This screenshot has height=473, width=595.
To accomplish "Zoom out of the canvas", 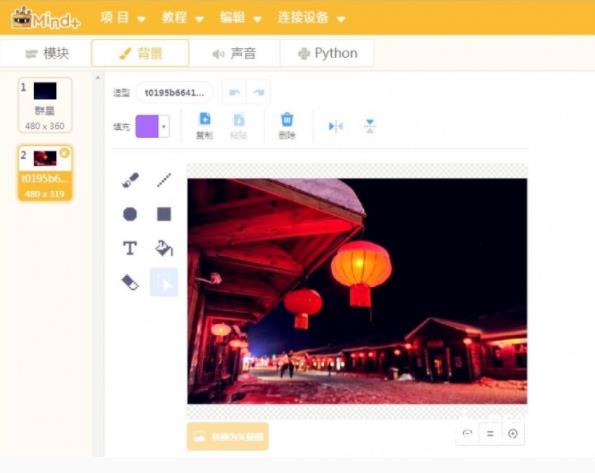I will click(467, 433).
